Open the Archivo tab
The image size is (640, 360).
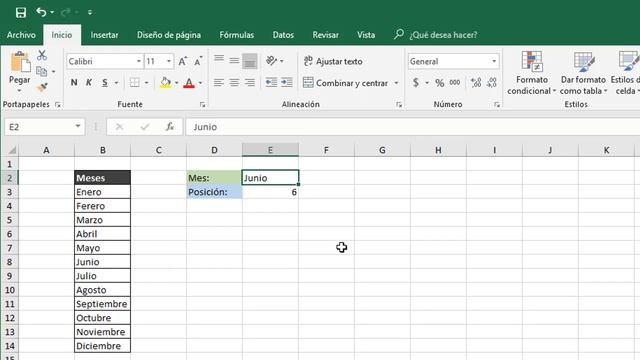(x=21, y=35)
